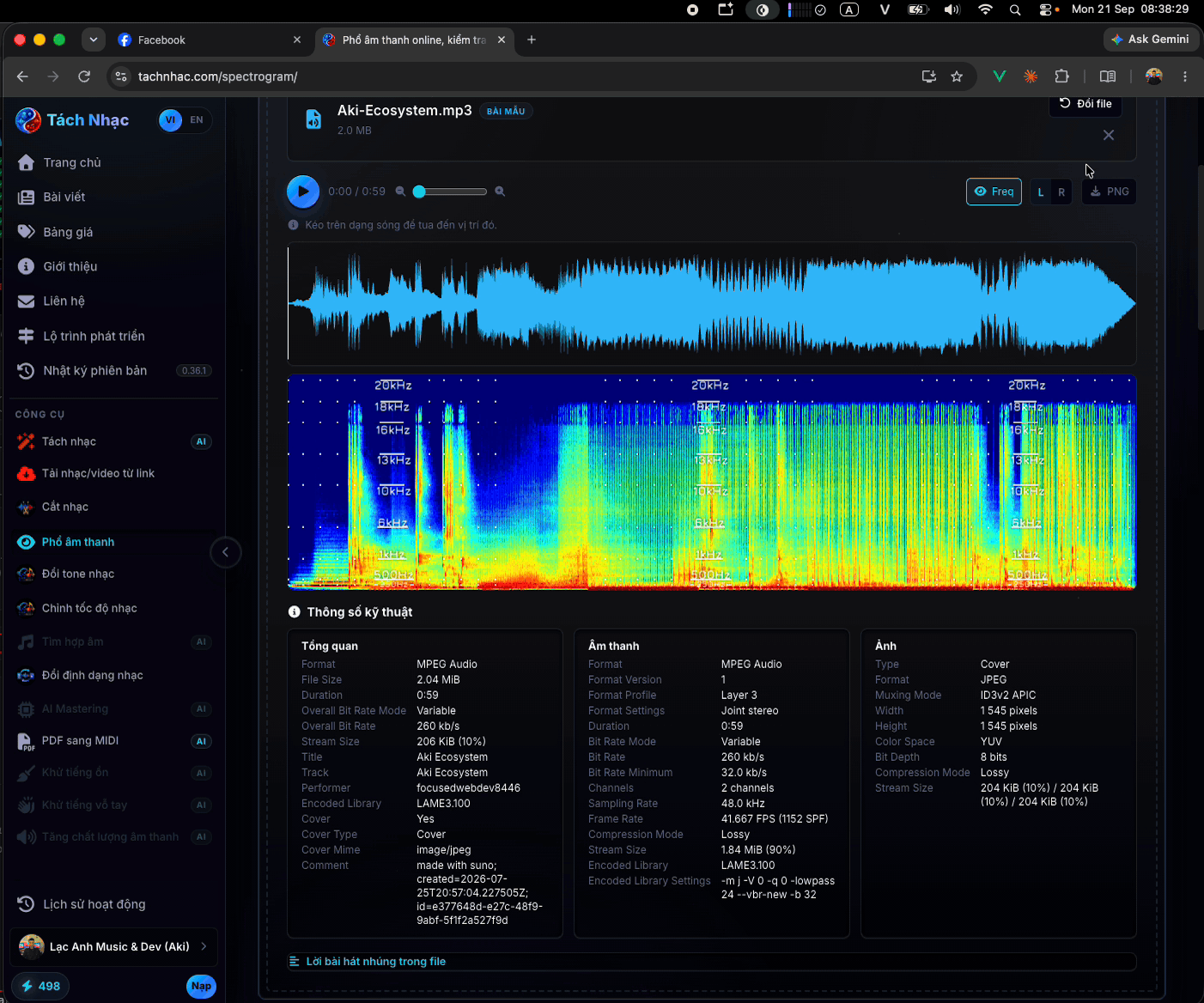Toggle the Freq eye view button
Screen dimensions: 1204x1003
coord(994,191)
